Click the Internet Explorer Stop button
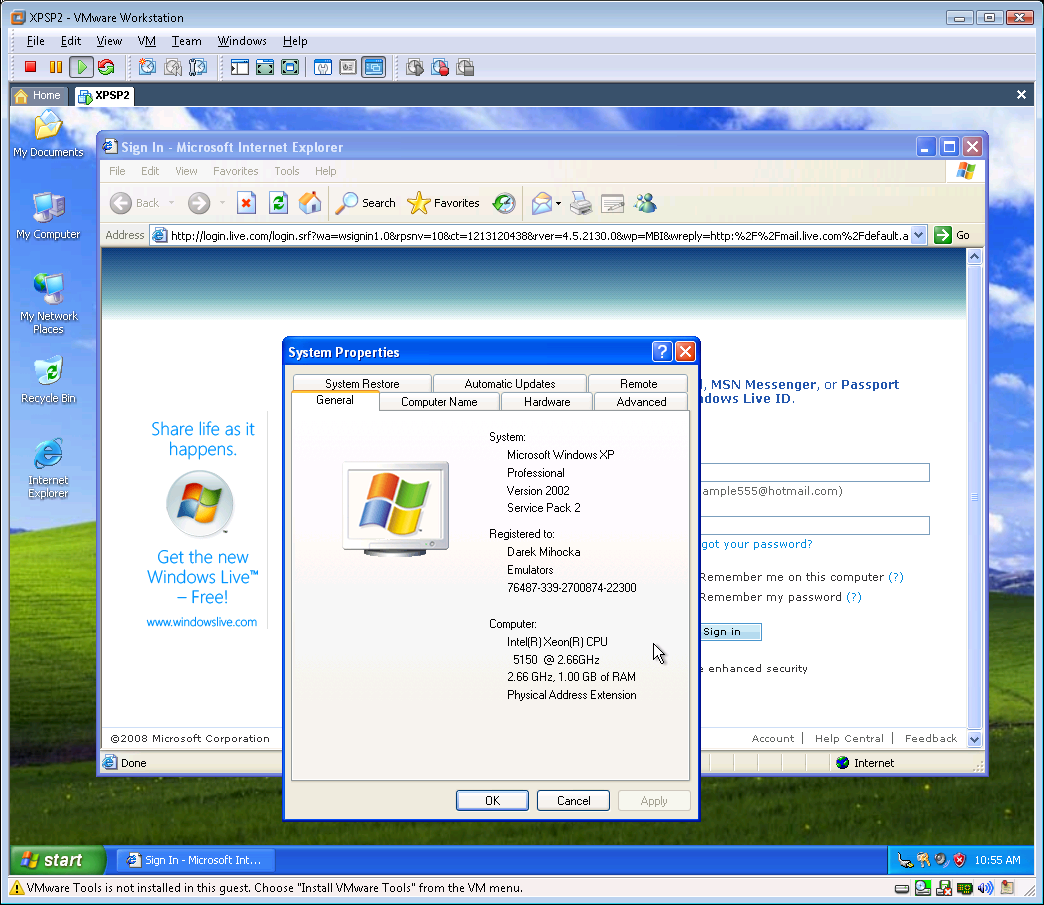This screenshot has width=1044, height=905. 246,203
